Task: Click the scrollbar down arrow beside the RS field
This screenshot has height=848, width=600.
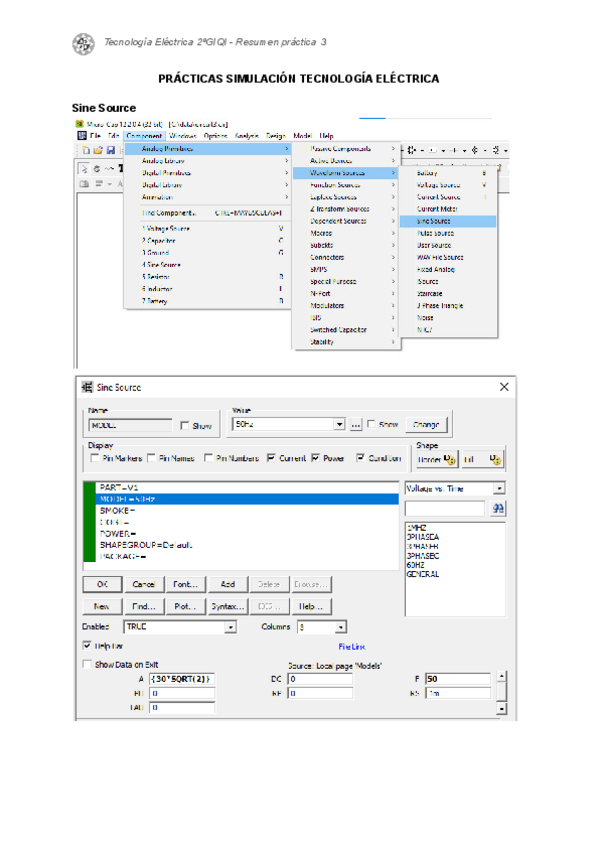Action: pyautogui.click(x=502, y=708)
